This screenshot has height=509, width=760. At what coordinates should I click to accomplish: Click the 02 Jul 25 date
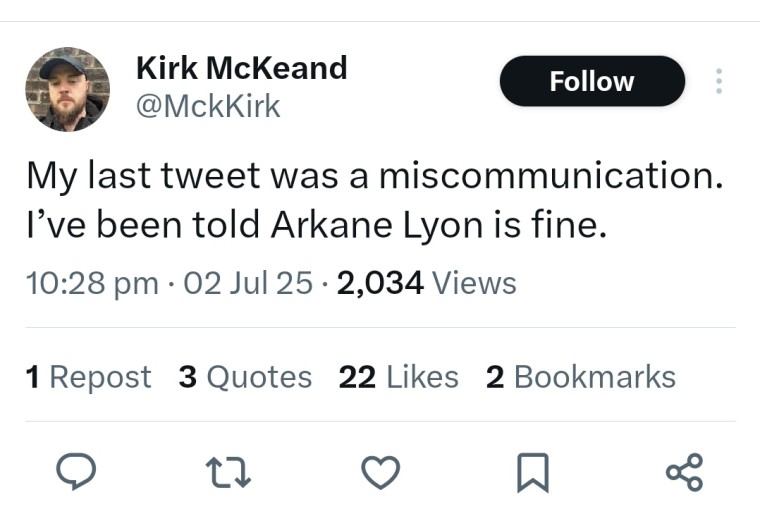pos(248,283)
